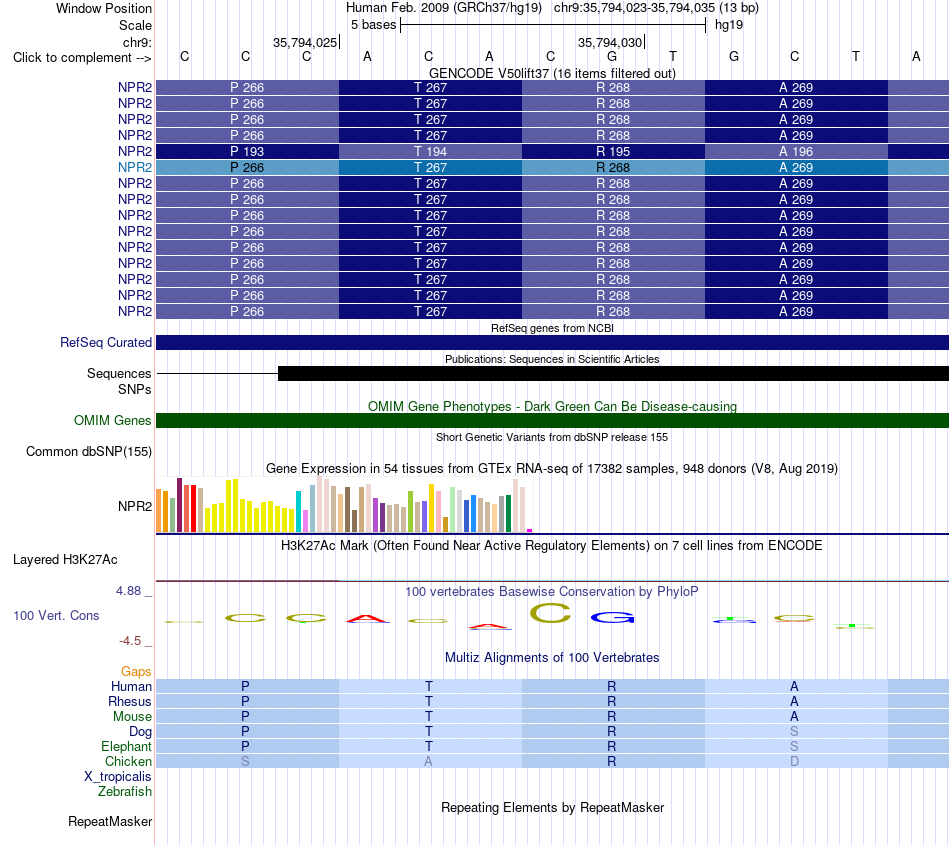Click the S residue in Elephant row
Screen dimensions: 950x845
tap(794, 746)
